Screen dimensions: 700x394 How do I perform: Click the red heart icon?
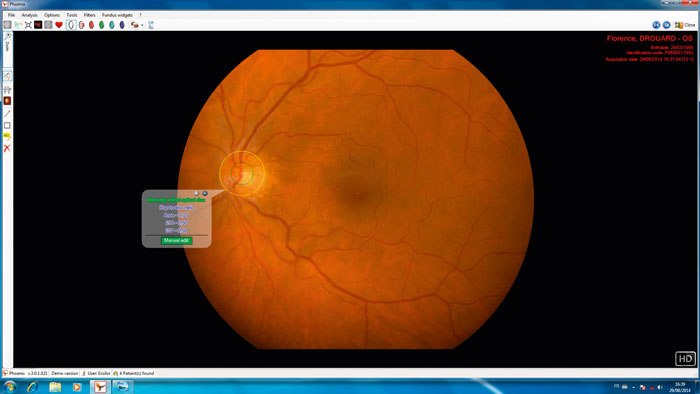click(58, 25)
